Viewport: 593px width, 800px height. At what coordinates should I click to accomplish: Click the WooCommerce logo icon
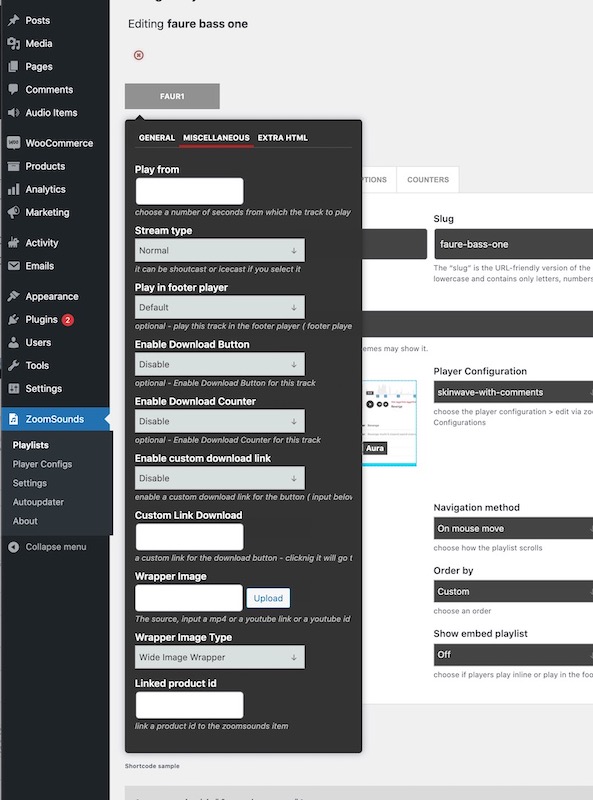point(14,143)
